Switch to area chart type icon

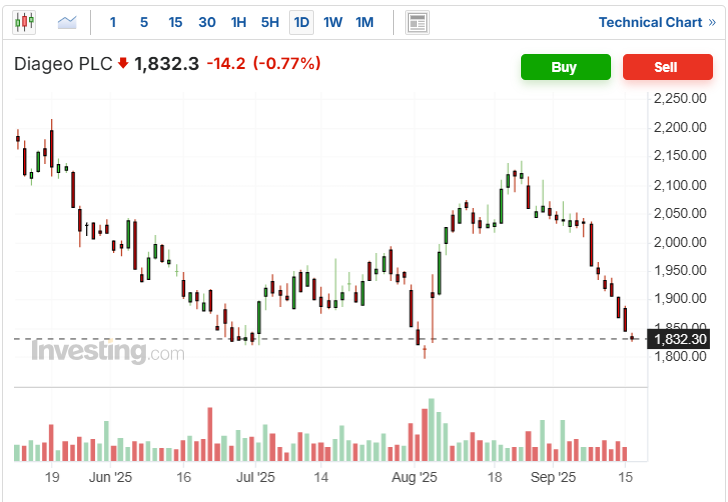[67, 22]
